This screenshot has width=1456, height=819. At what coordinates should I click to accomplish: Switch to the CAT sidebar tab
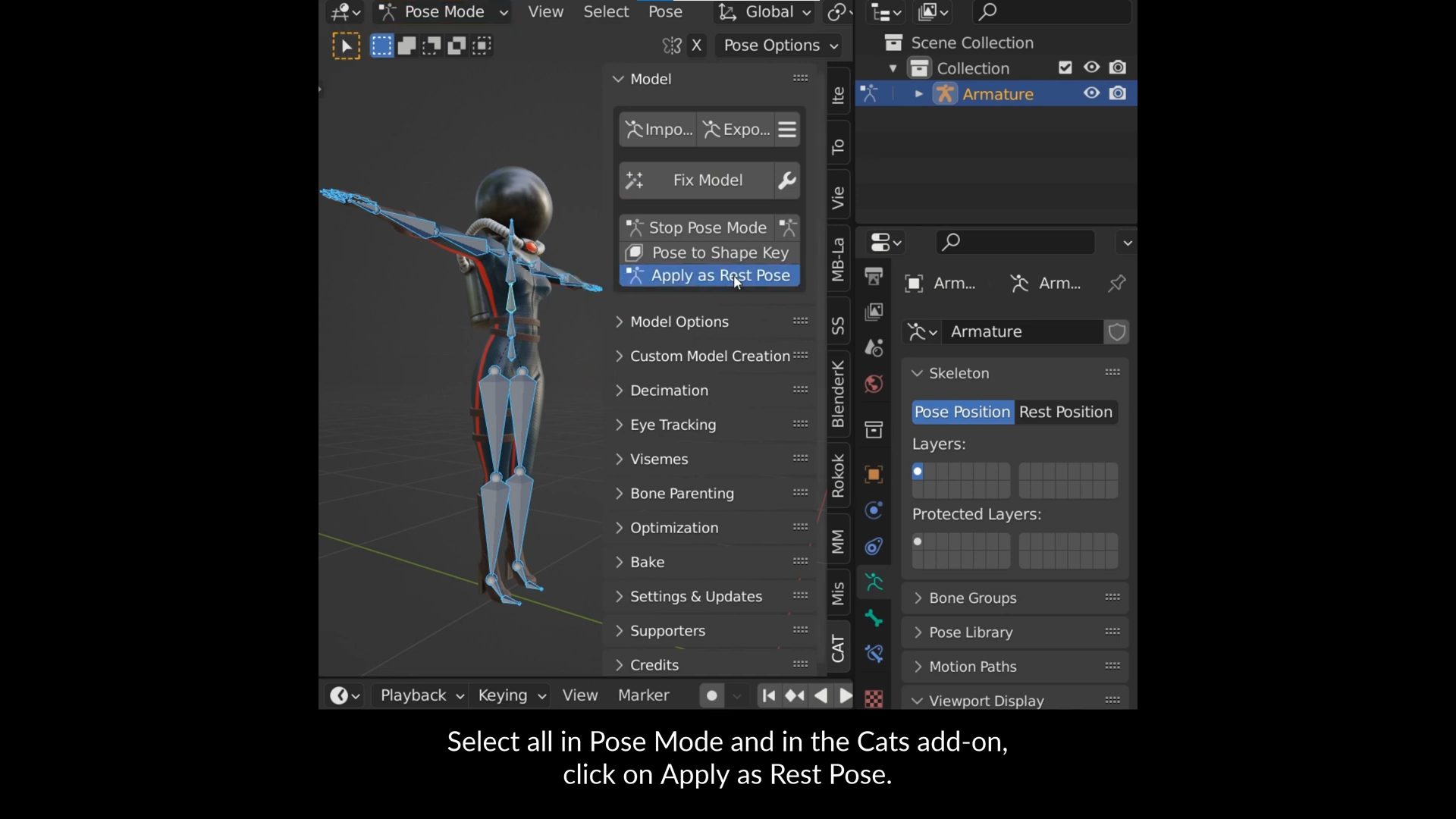[x=838, y=648]
